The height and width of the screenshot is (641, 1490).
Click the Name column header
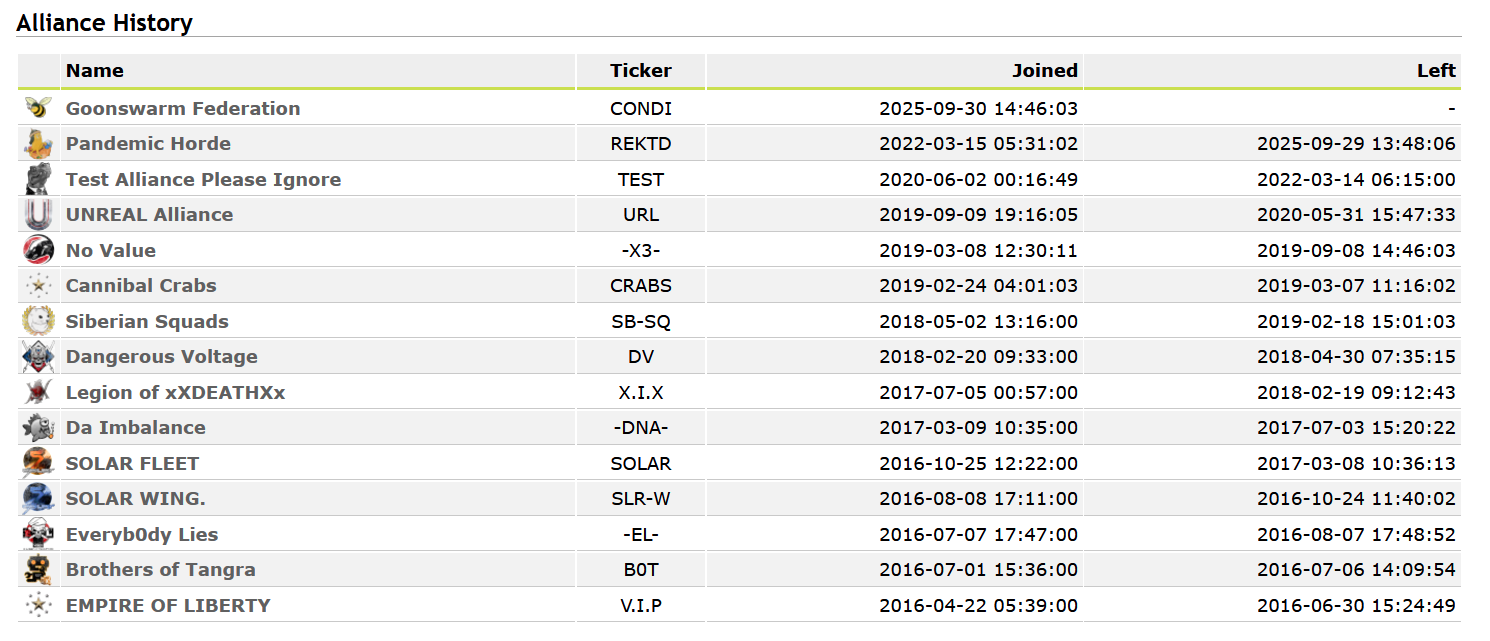click(95, 71)
